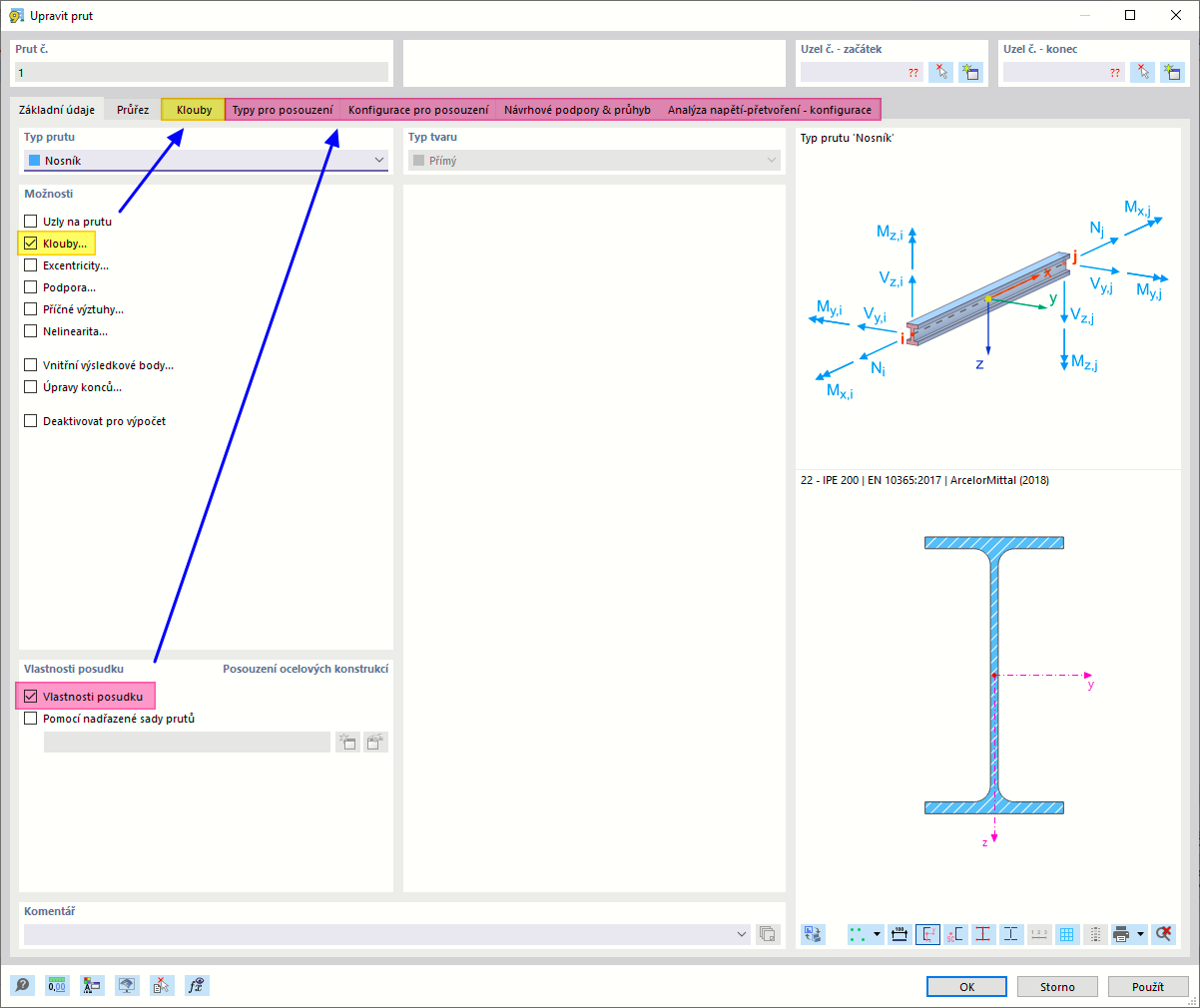Open 'Analýza napětí-přetvoření - konfigurace' tab

click(770, 110)
